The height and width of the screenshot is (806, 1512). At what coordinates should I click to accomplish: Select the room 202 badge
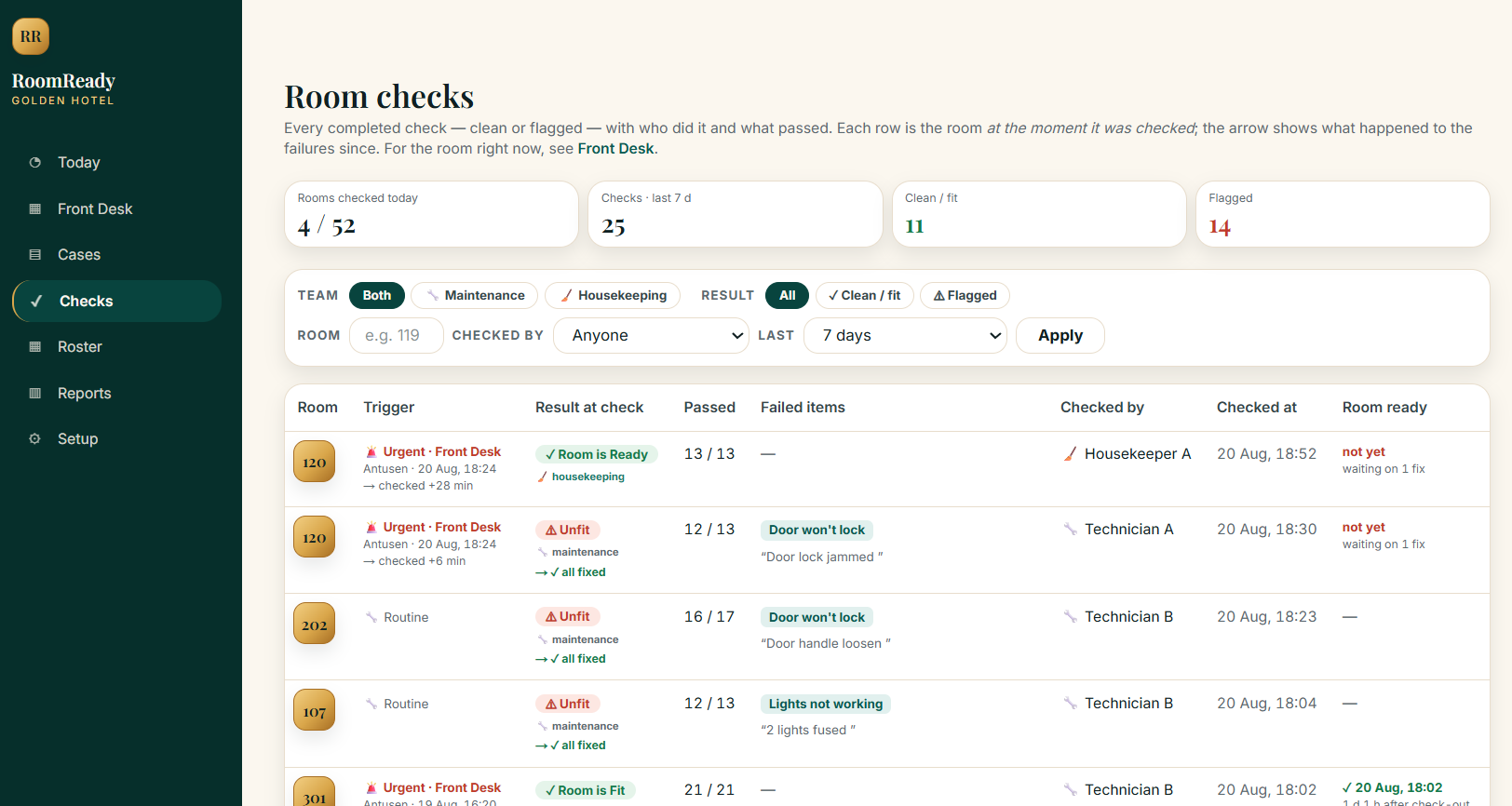pyautogui.click(x=314, y=624)
